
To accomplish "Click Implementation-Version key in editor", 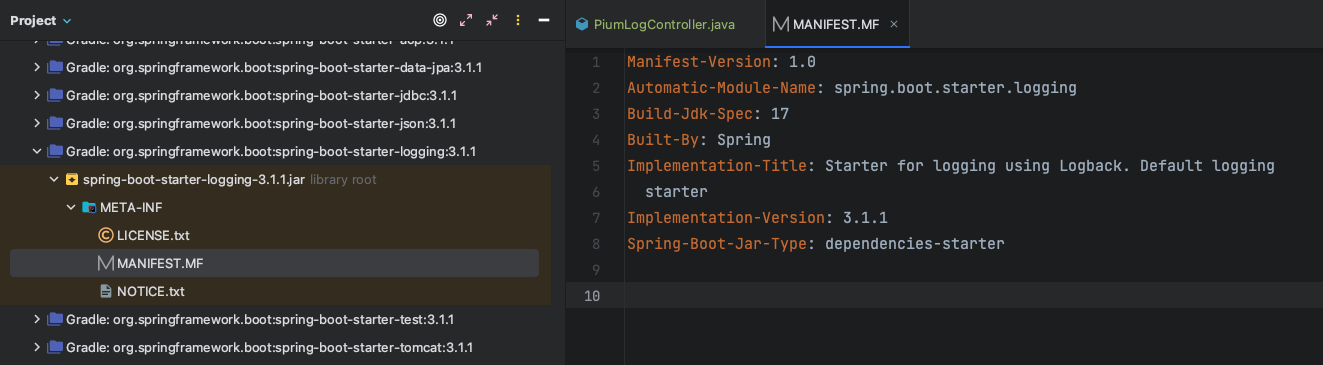I will click(x=726, y=218).
